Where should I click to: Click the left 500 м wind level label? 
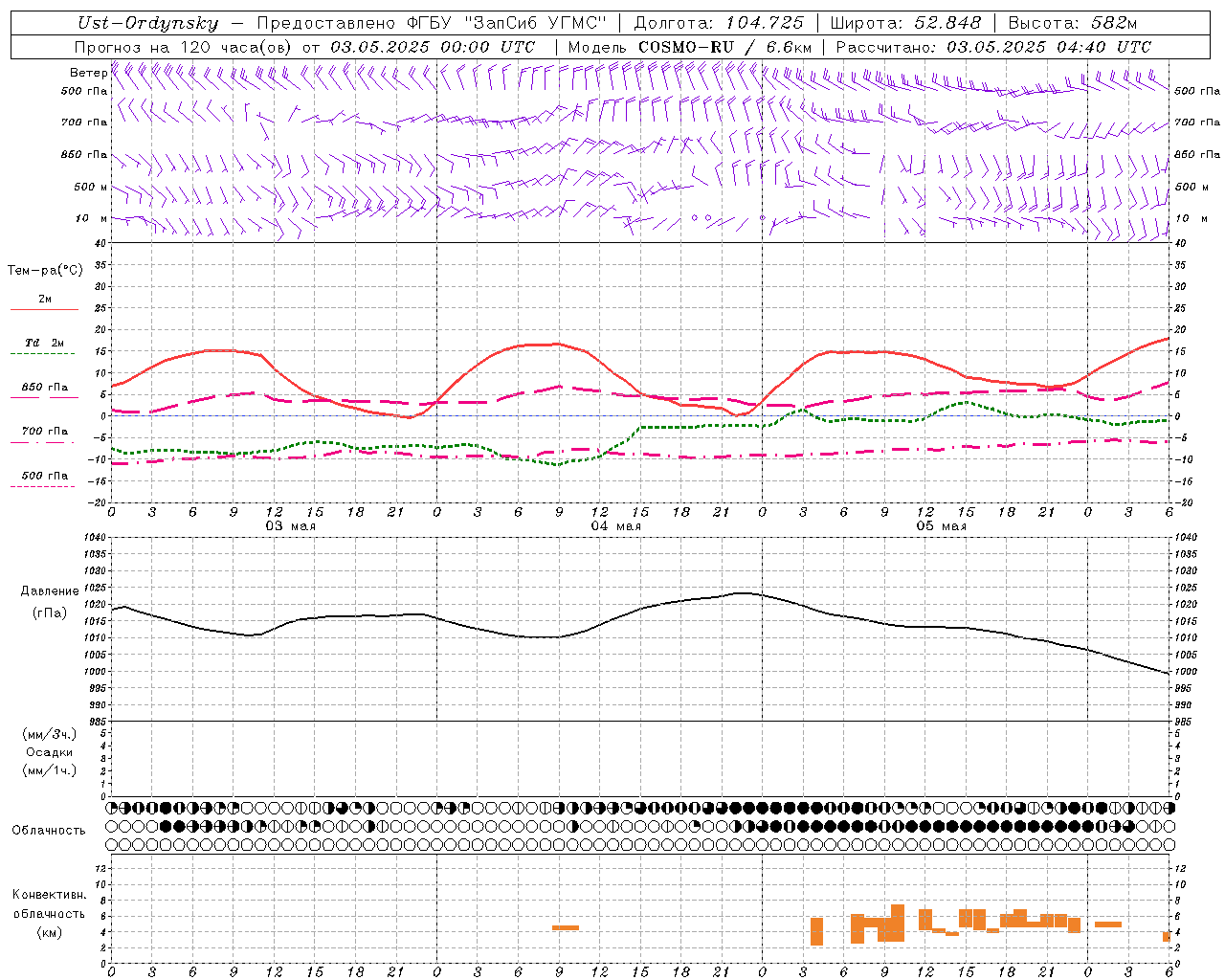[91, 187]
